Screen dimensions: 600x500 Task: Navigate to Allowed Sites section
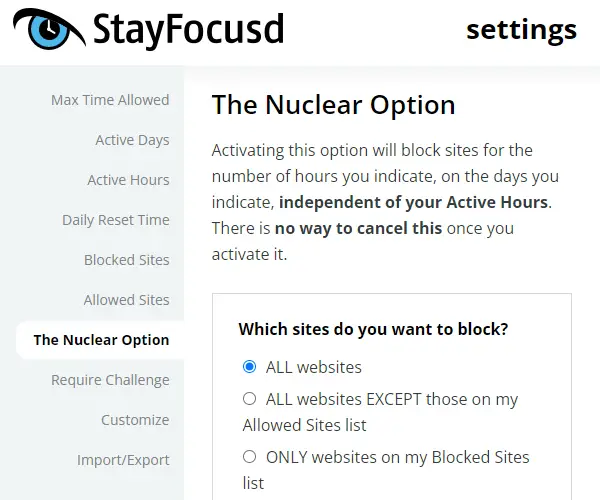point(127,300)
